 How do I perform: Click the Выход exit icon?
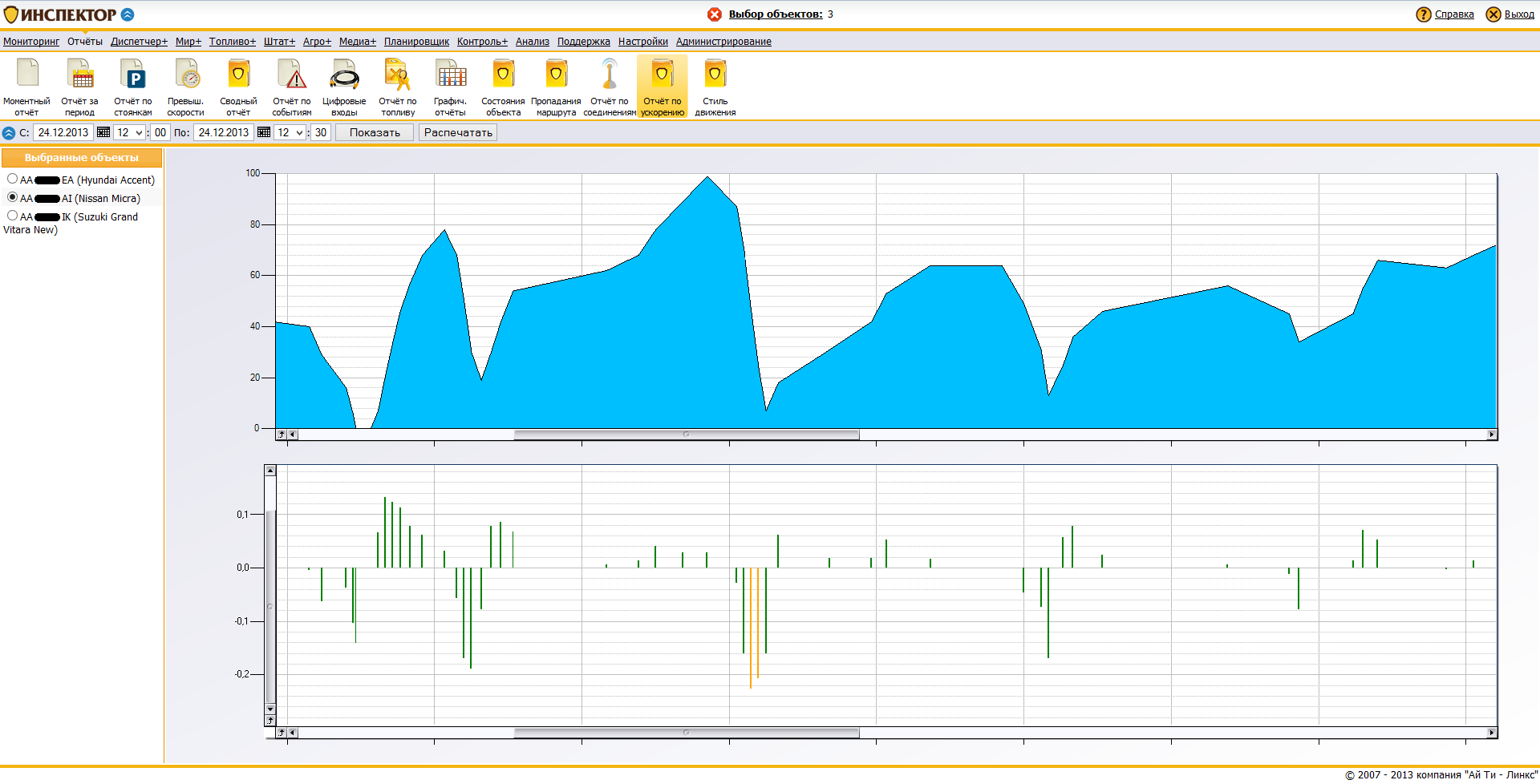1493,14
